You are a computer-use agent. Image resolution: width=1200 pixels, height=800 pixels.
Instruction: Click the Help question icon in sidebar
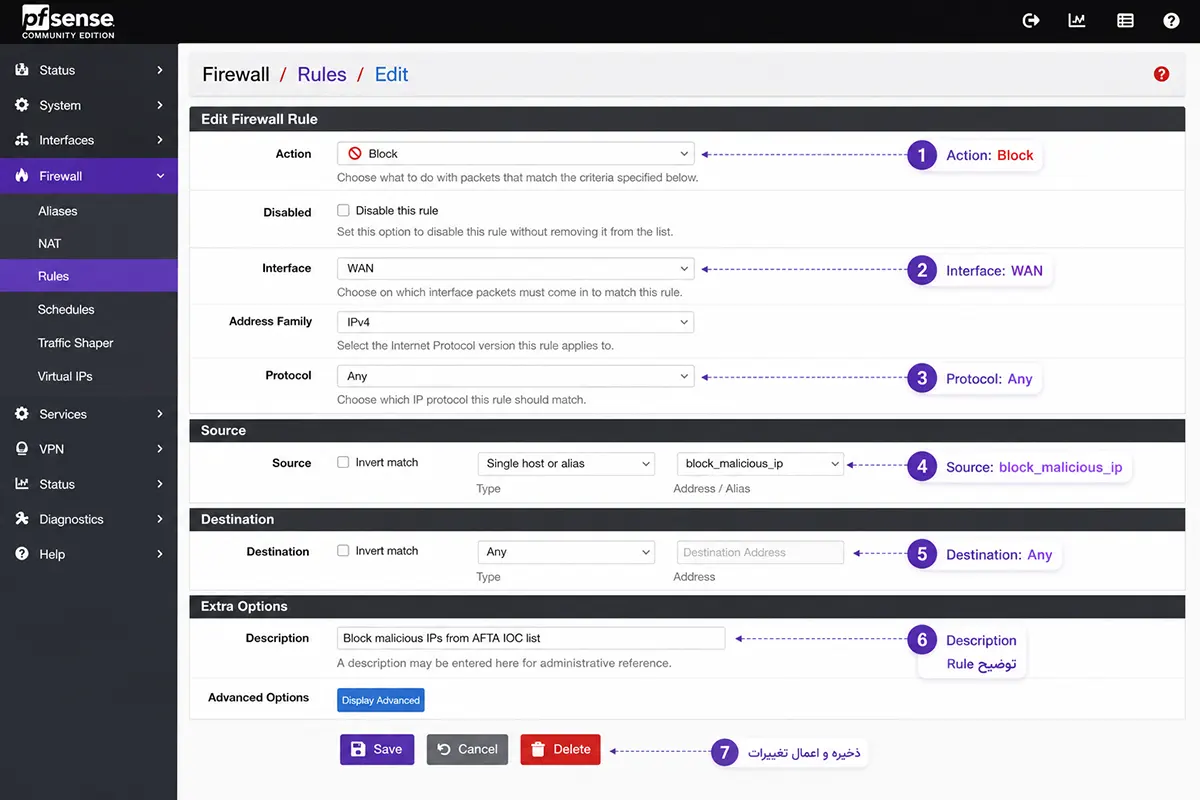pyautogui.click(x=22, y=554)
